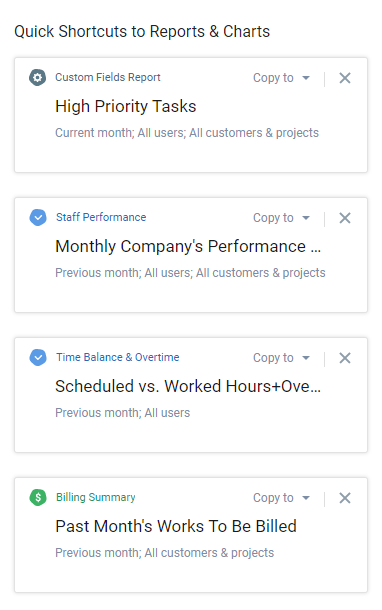
Task: Click the green dollar Billing Summary icon
Action: (38, 498)
